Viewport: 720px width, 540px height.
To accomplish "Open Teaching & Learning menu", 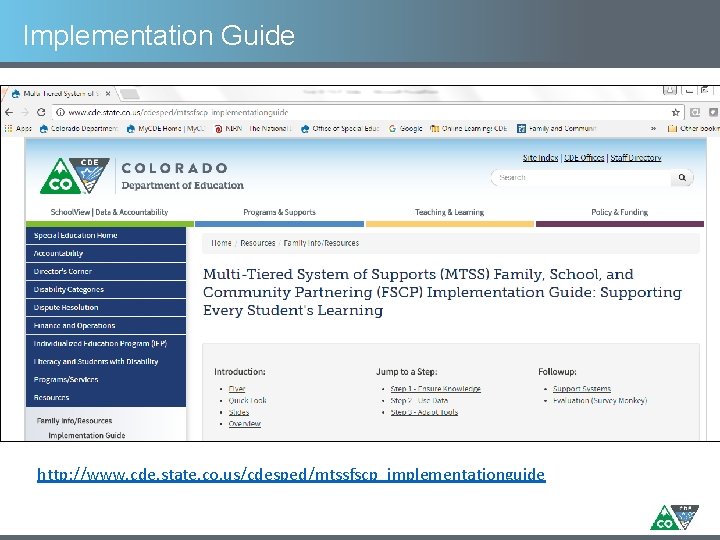I will point(449,212).
